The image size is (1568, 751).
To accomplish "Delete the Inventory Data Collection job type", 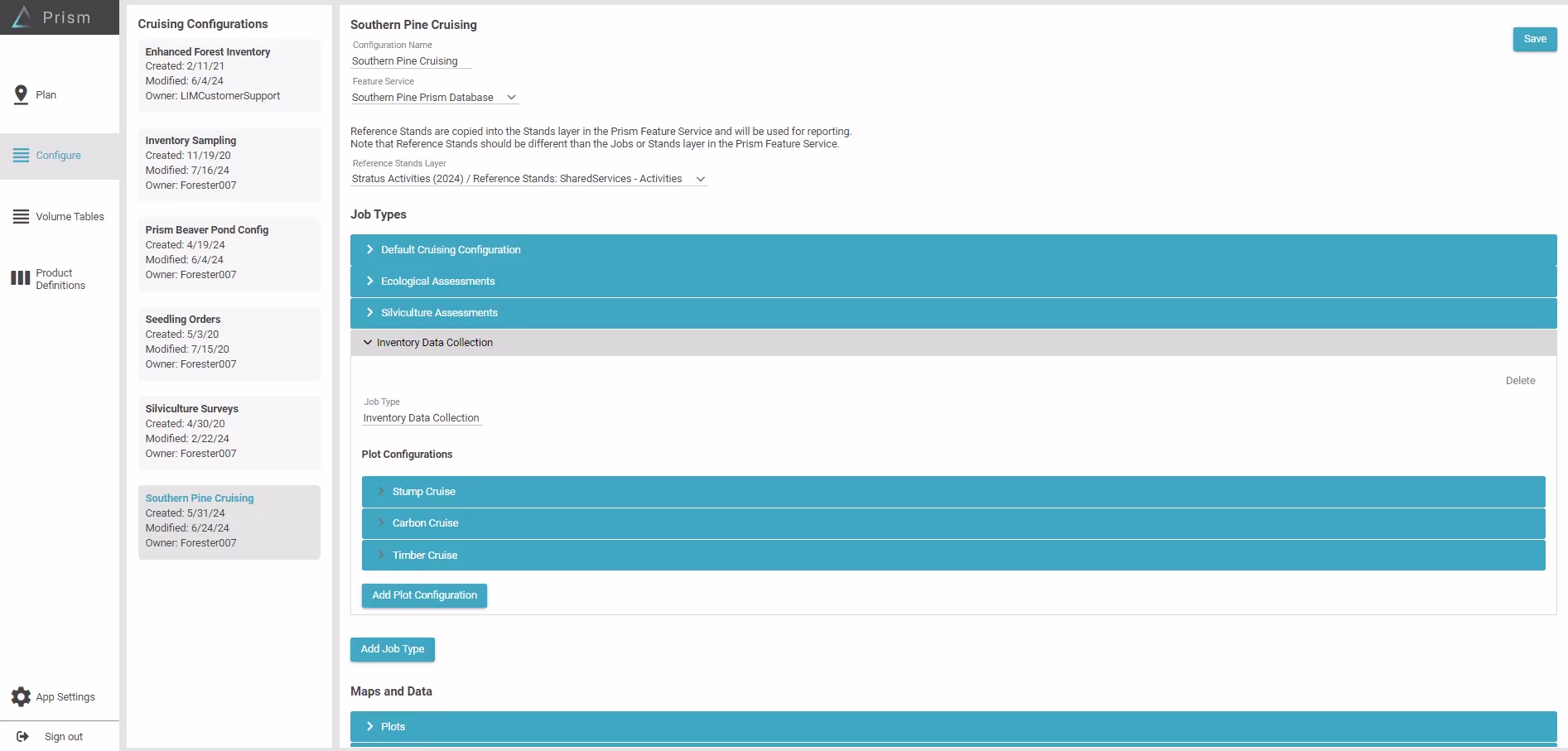I will click(1520, 381).
